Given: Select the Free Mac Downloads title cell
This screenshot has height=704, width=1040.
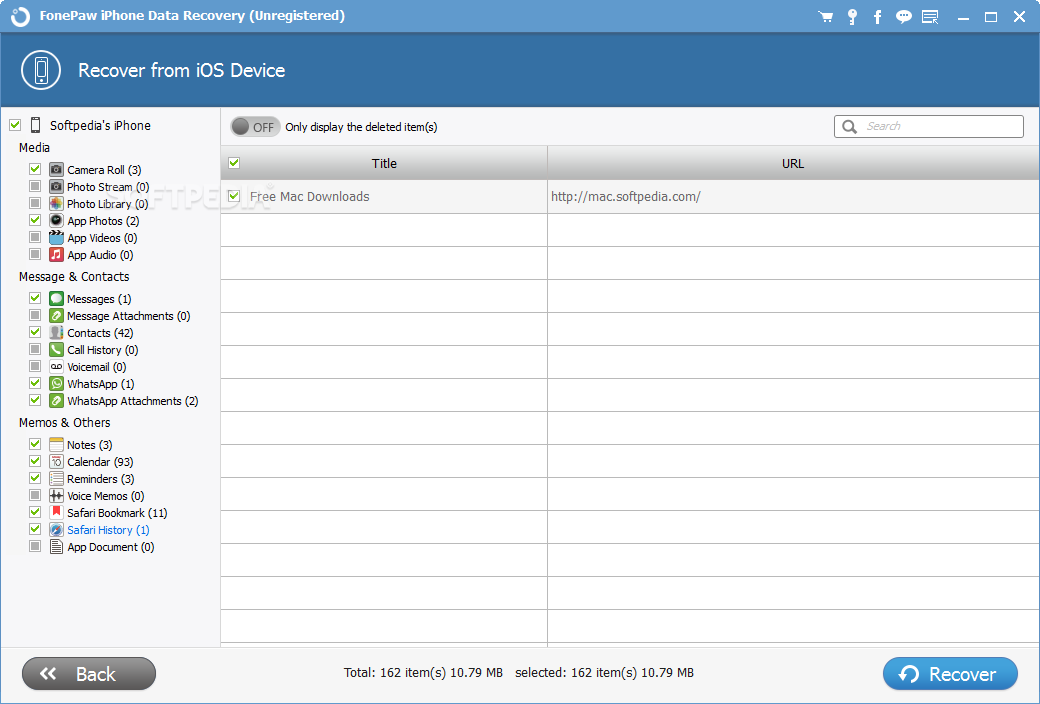Looking at the screenshot, I should coord(309,196).
